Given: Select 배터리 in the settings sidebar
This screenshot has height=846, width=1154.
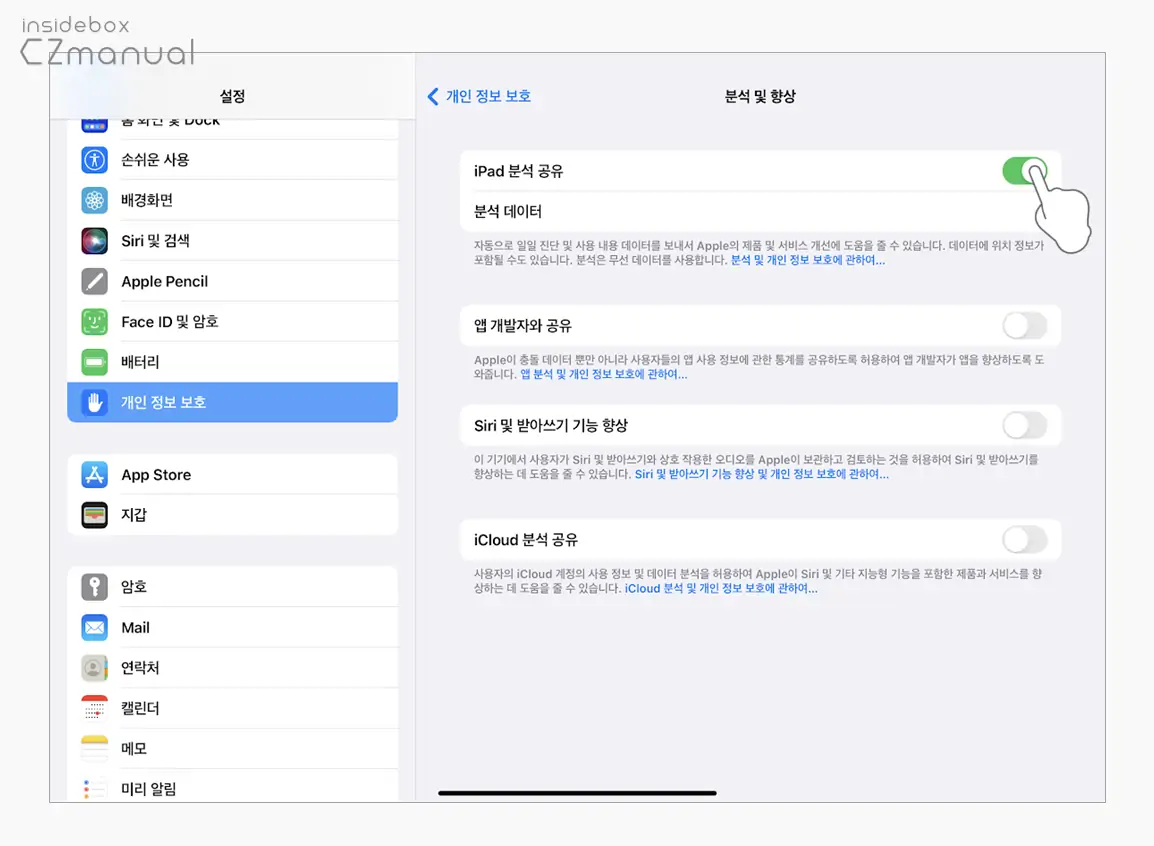Looking at the screenshot, I should coord(233,362).
